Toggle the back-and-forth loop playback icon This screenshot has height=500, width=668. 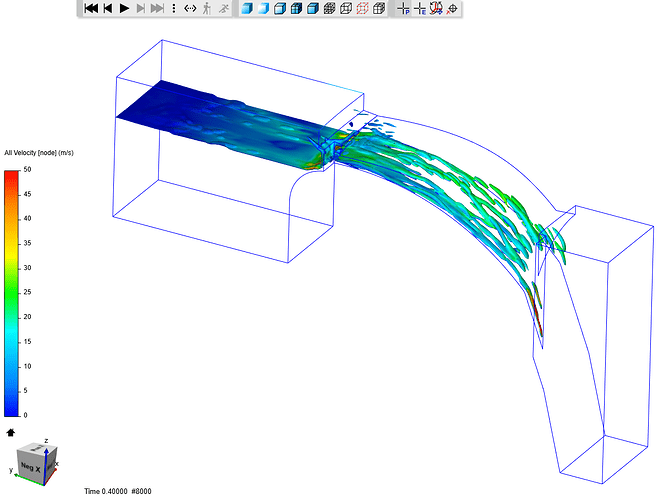tap(190, 8)
